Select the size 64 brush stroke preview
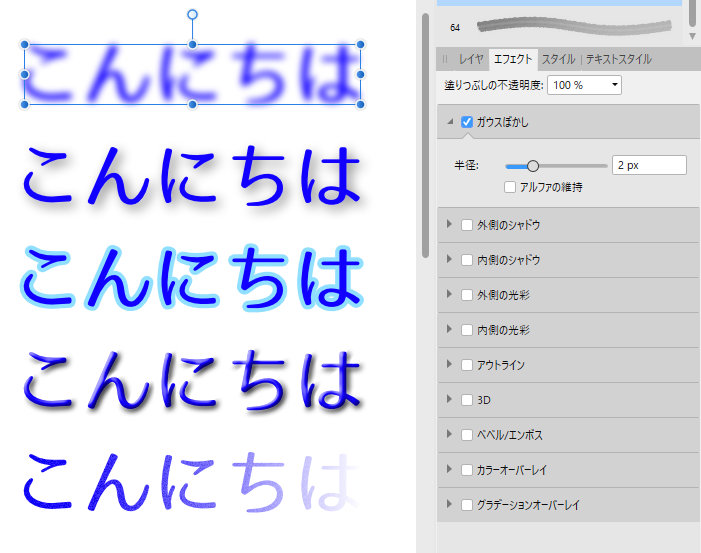701x553 pixels. click(575, 26)
